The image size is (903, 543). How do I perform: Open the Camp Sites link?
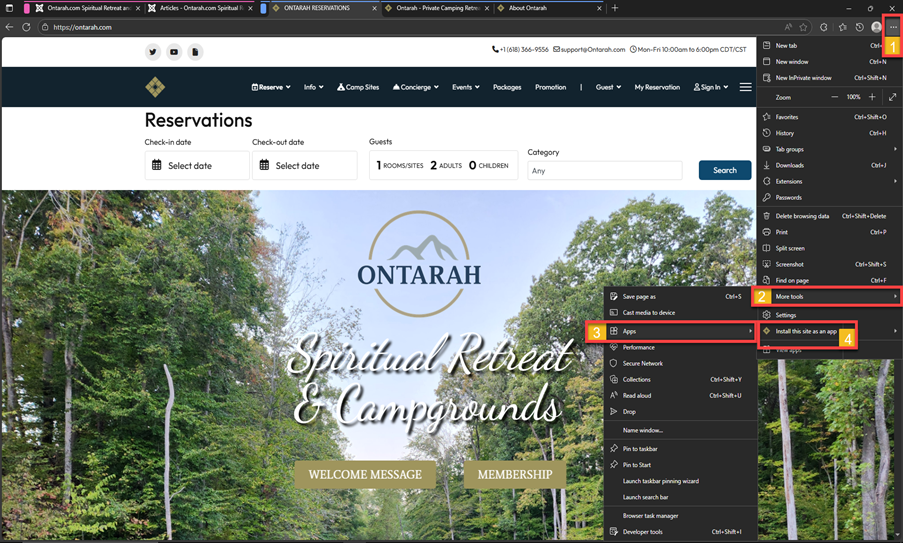[358, 87]
